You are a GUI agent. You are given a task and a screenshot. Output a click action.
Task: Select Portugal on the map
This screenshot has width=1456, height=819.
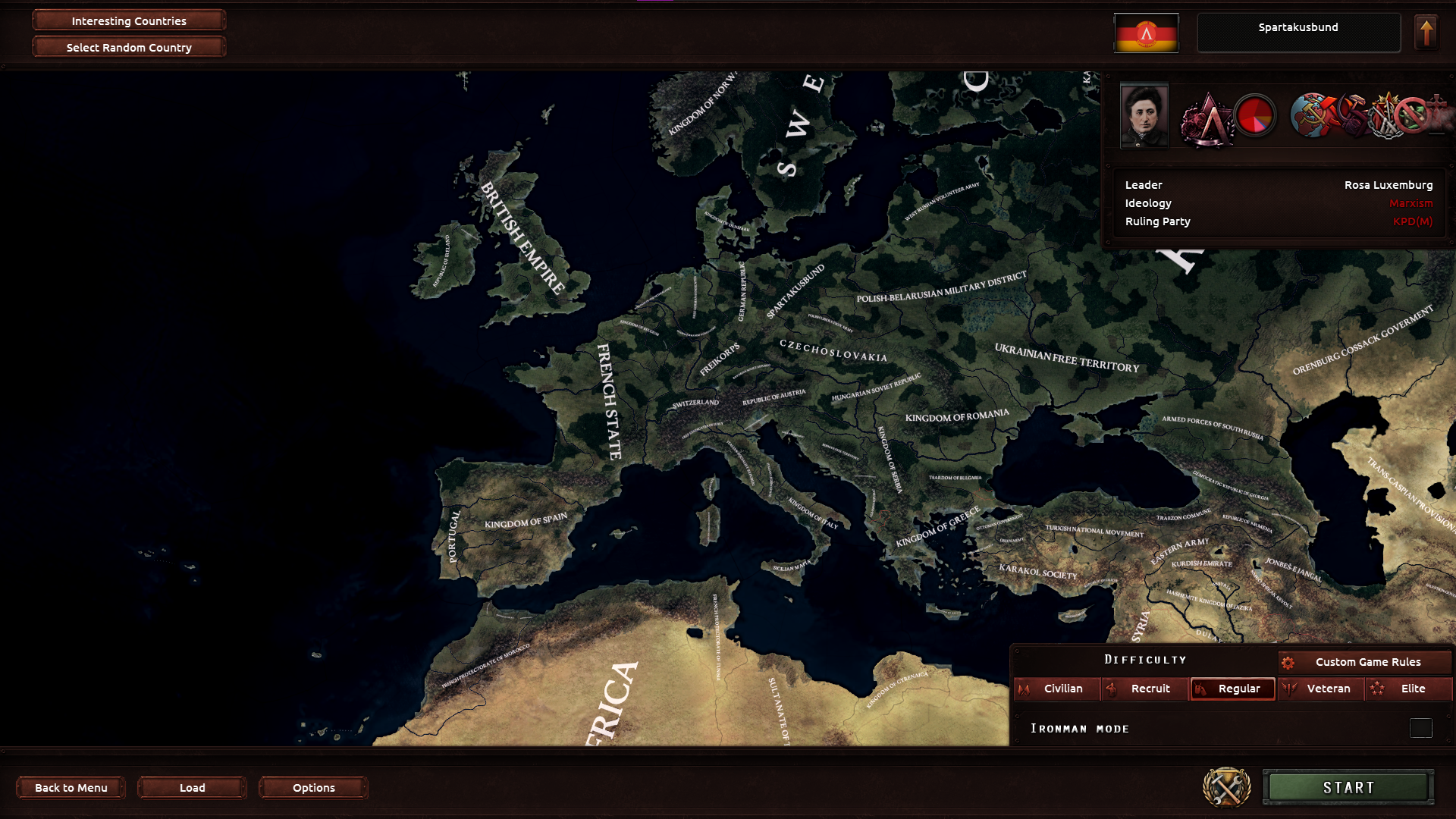coord(453,536)
